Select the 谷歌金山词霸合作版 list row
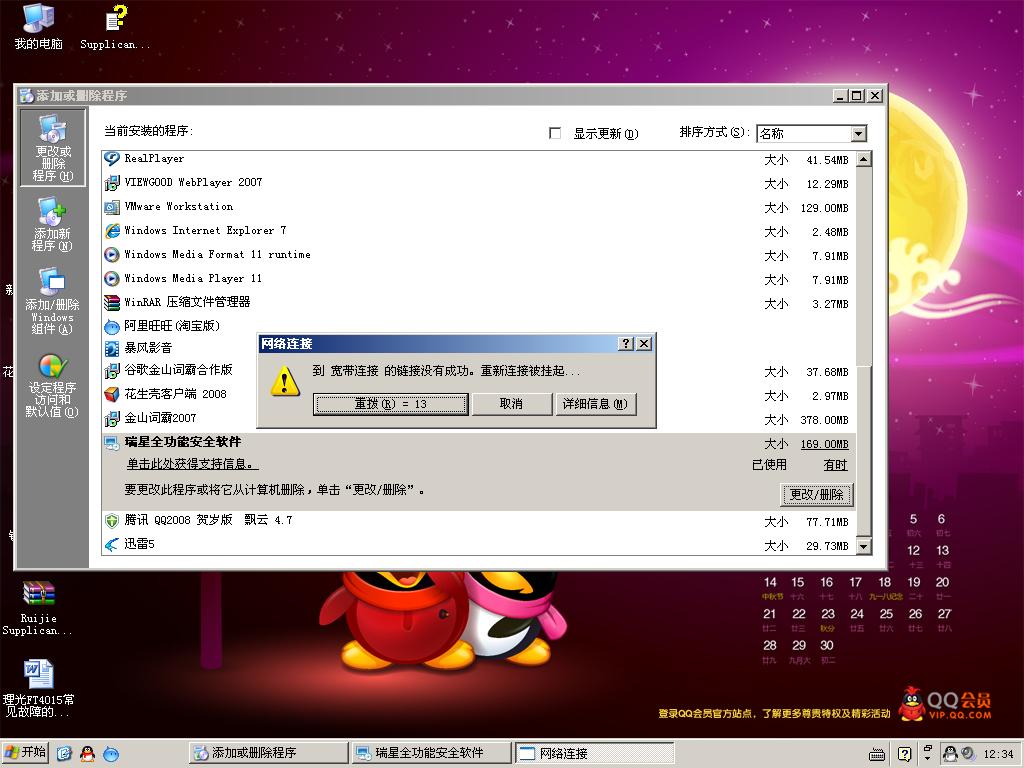The height and width of the screenshot is (768, 1024). [x=478, y=371]
